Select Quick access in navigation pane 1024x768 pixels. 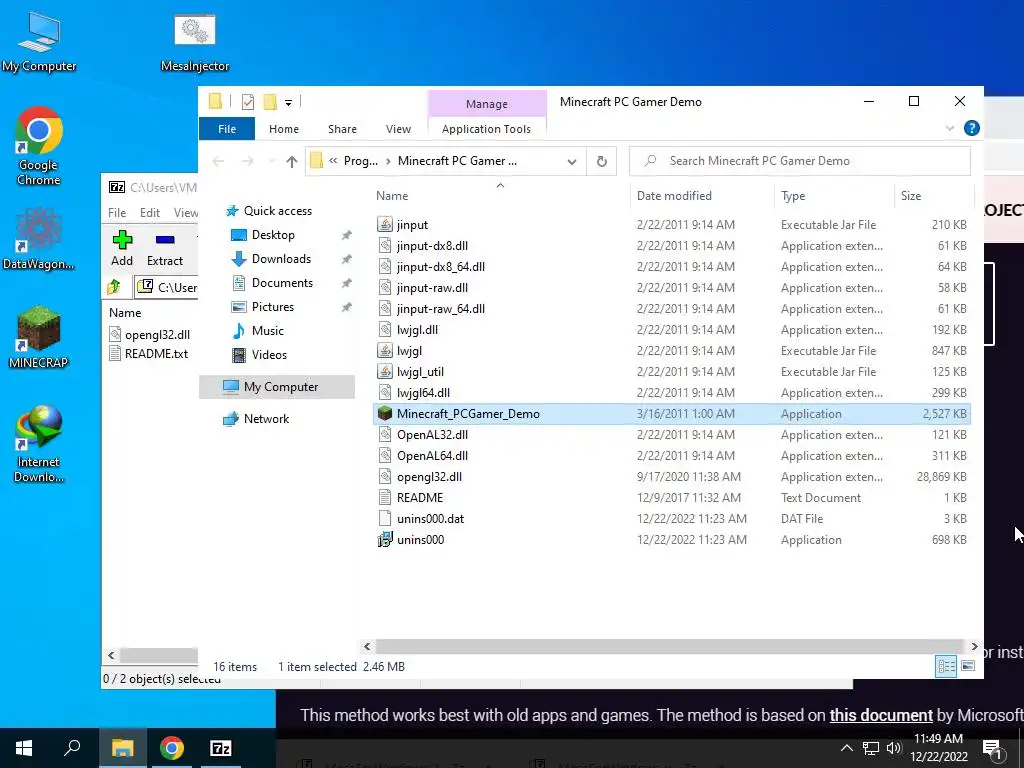pos(278,211)
